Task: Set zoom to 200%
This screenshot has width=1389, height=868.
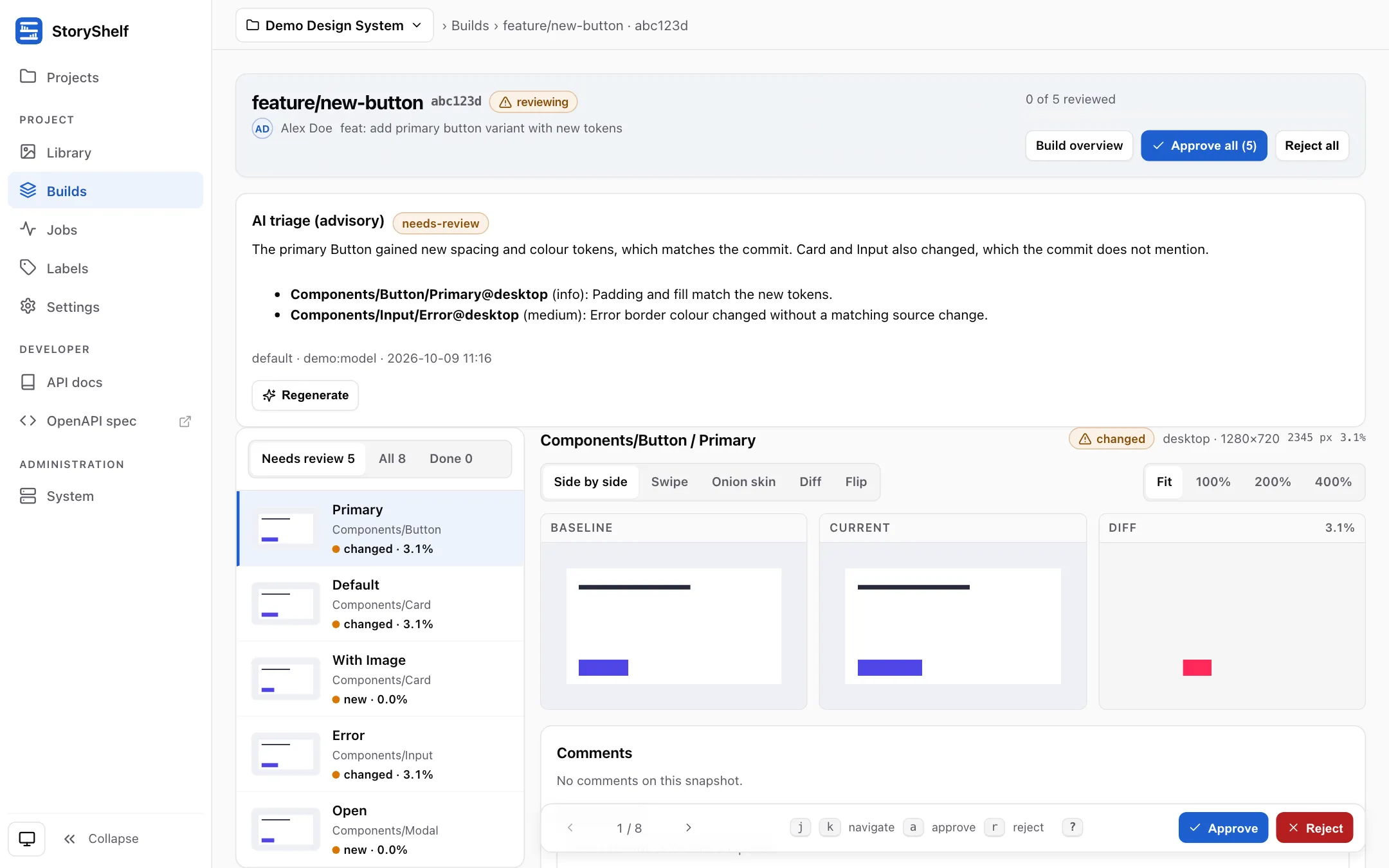Action: point(1273,482)
